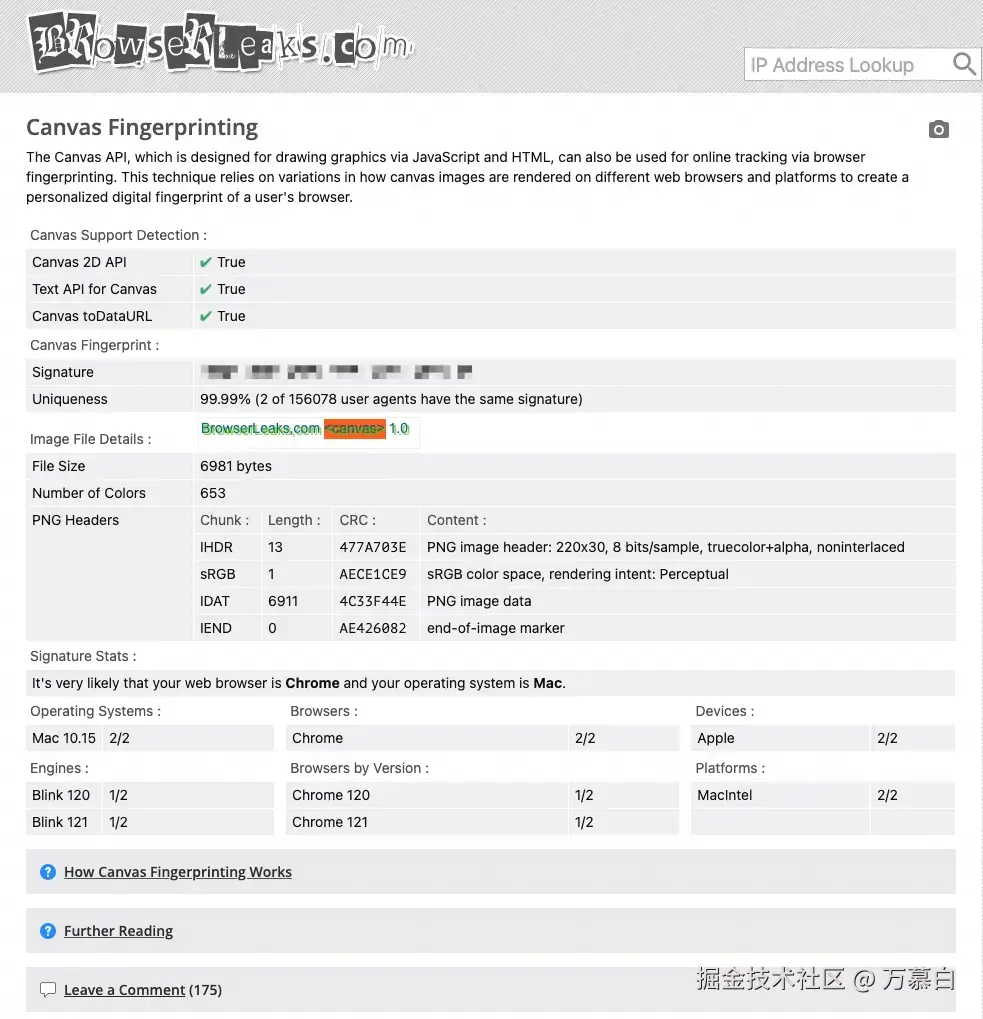The image size is (983, 1019).
Task: Click the IDAT CRC value '4C33F44E'
Action: (x=373, y=601)
